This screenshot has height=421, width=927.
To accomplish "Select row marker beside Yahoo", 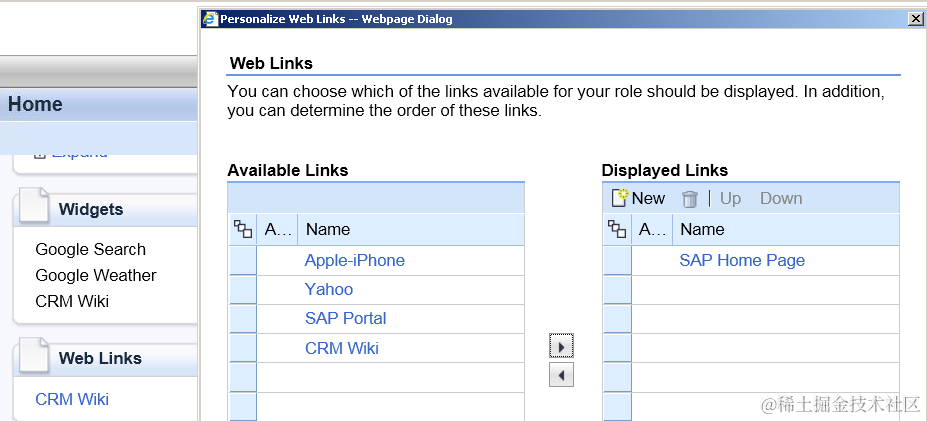I will coord(242,290).
